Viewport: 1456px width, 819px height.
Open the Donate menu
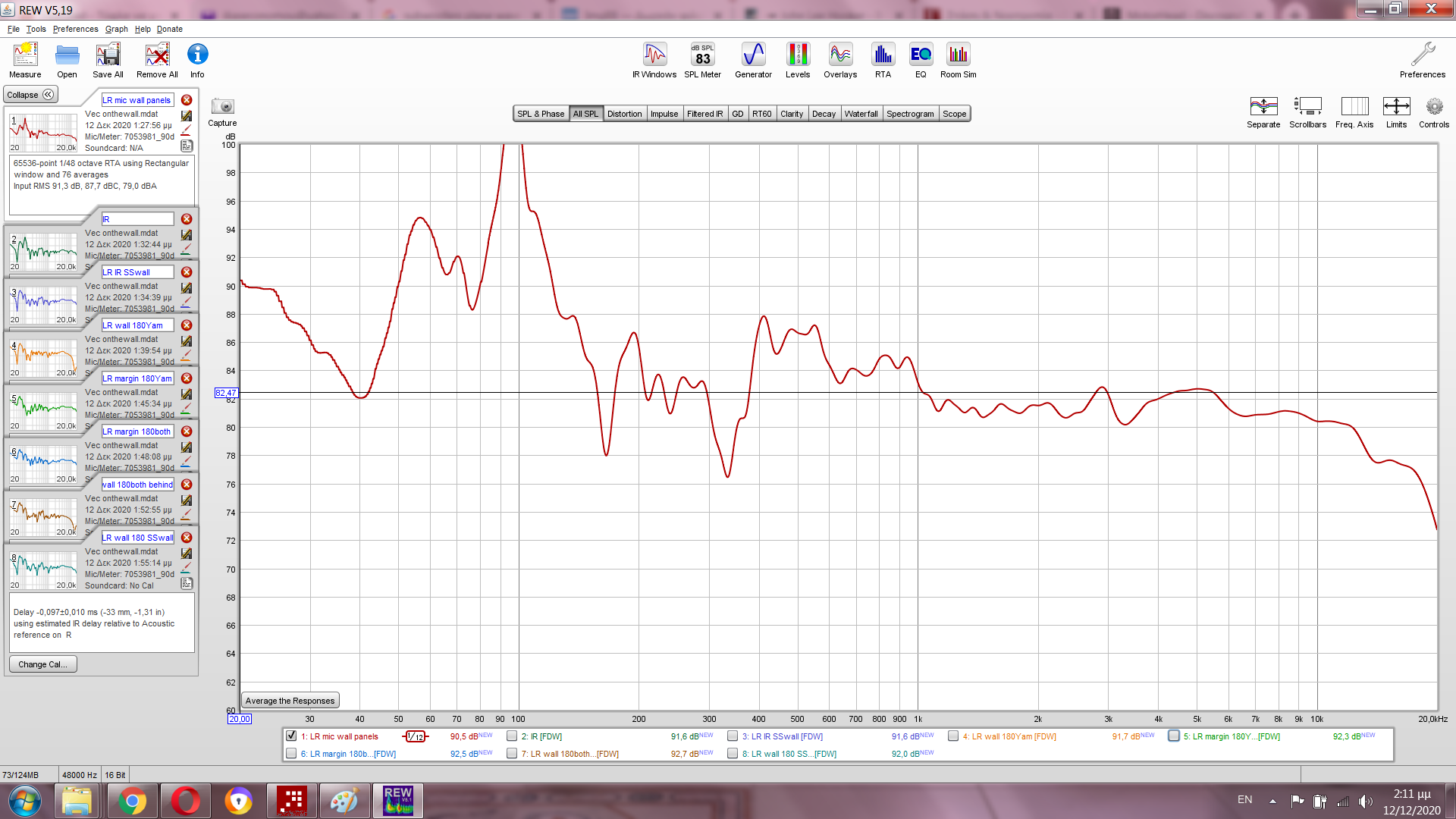[x=170, y=29]
